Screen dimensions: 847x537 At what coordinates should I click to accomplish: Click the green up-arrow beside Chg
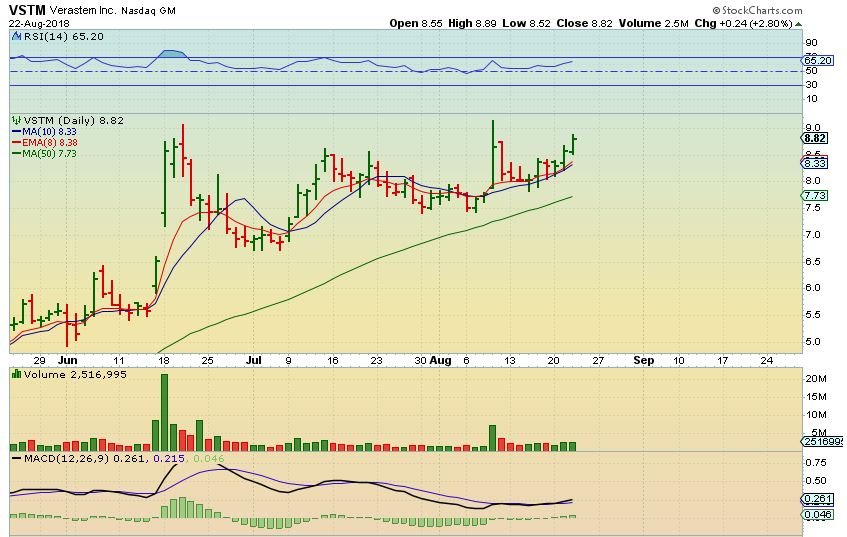coord(798,24)
